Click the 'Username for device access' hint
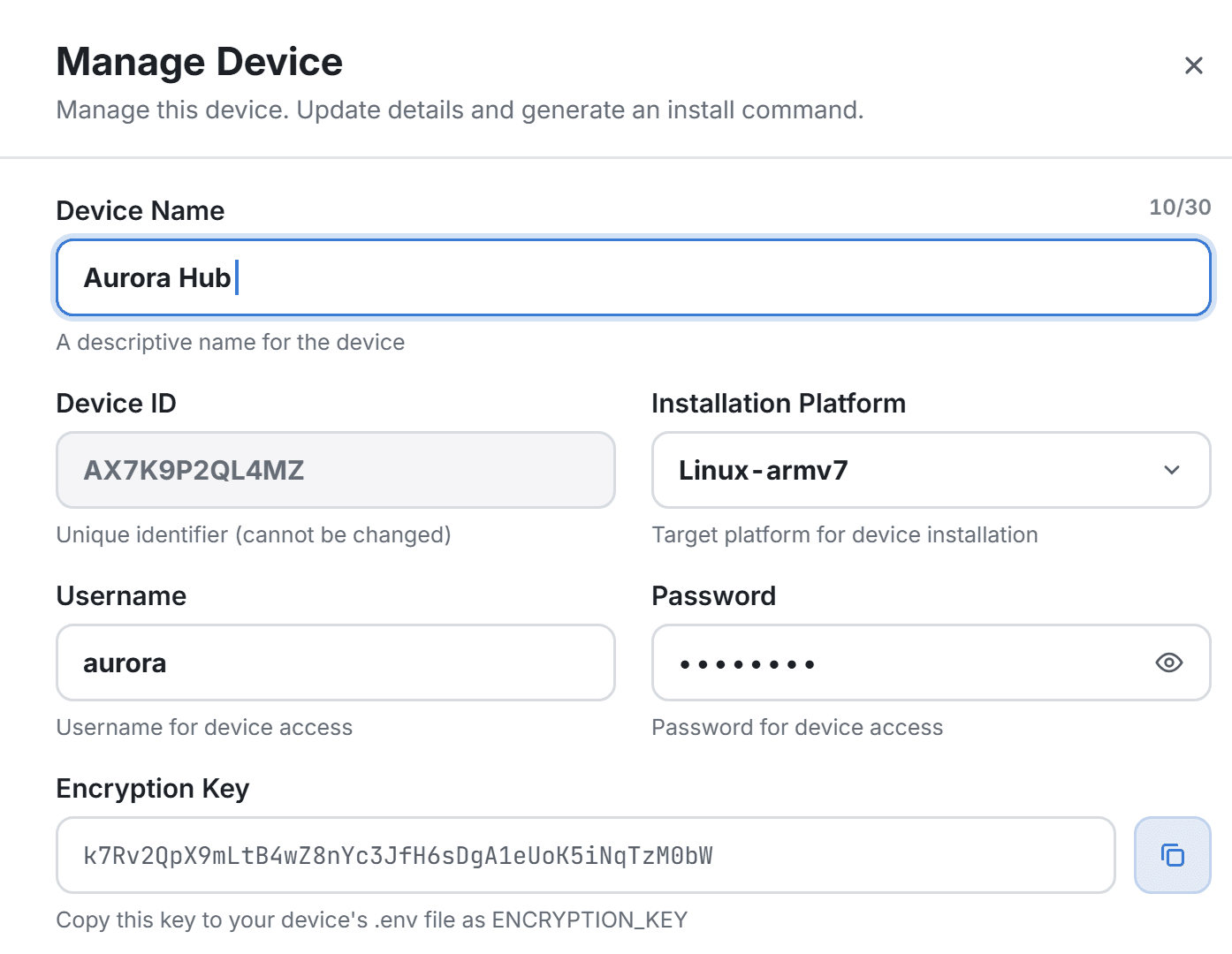Screen dimensions: 1232x954 click(204, 727)
